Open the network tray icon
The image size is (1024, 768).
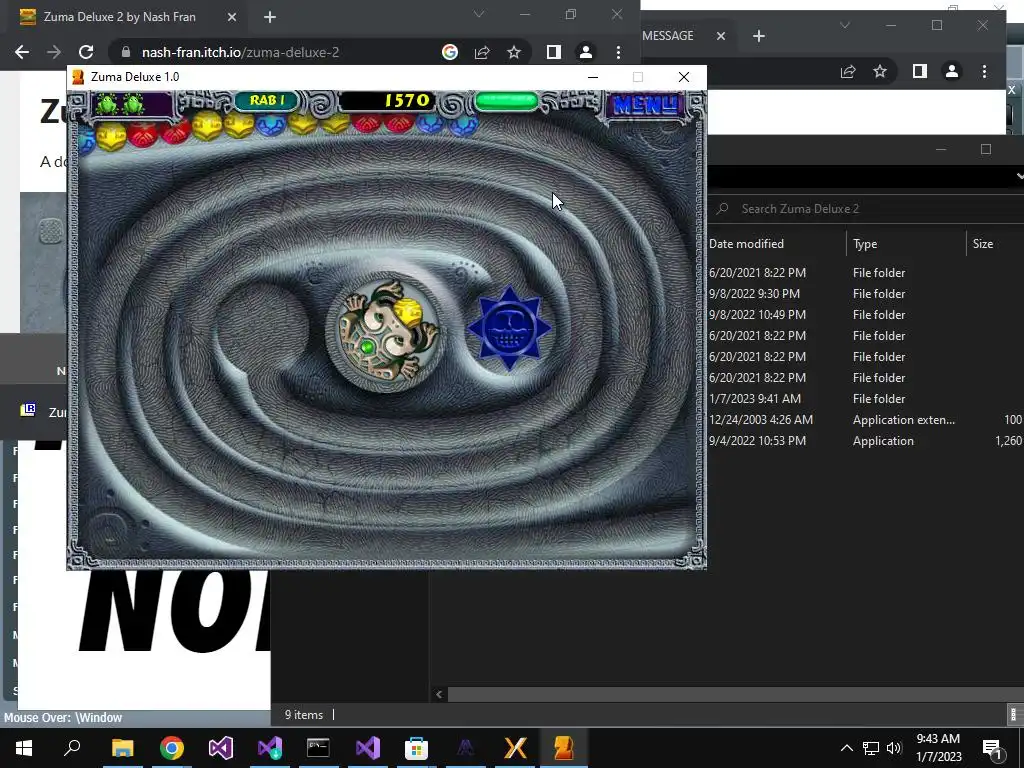[x=871, y=748]
